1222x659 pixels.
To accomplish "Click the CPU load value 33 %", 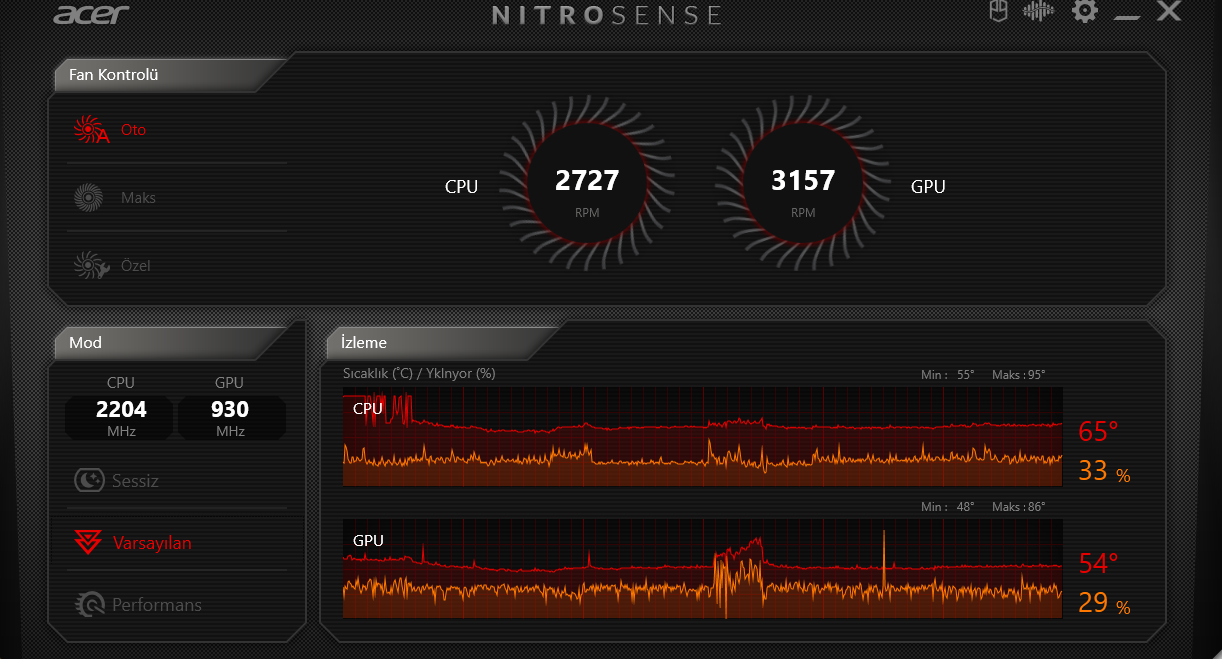I will pyautogui.click(x=1104, y=471).
